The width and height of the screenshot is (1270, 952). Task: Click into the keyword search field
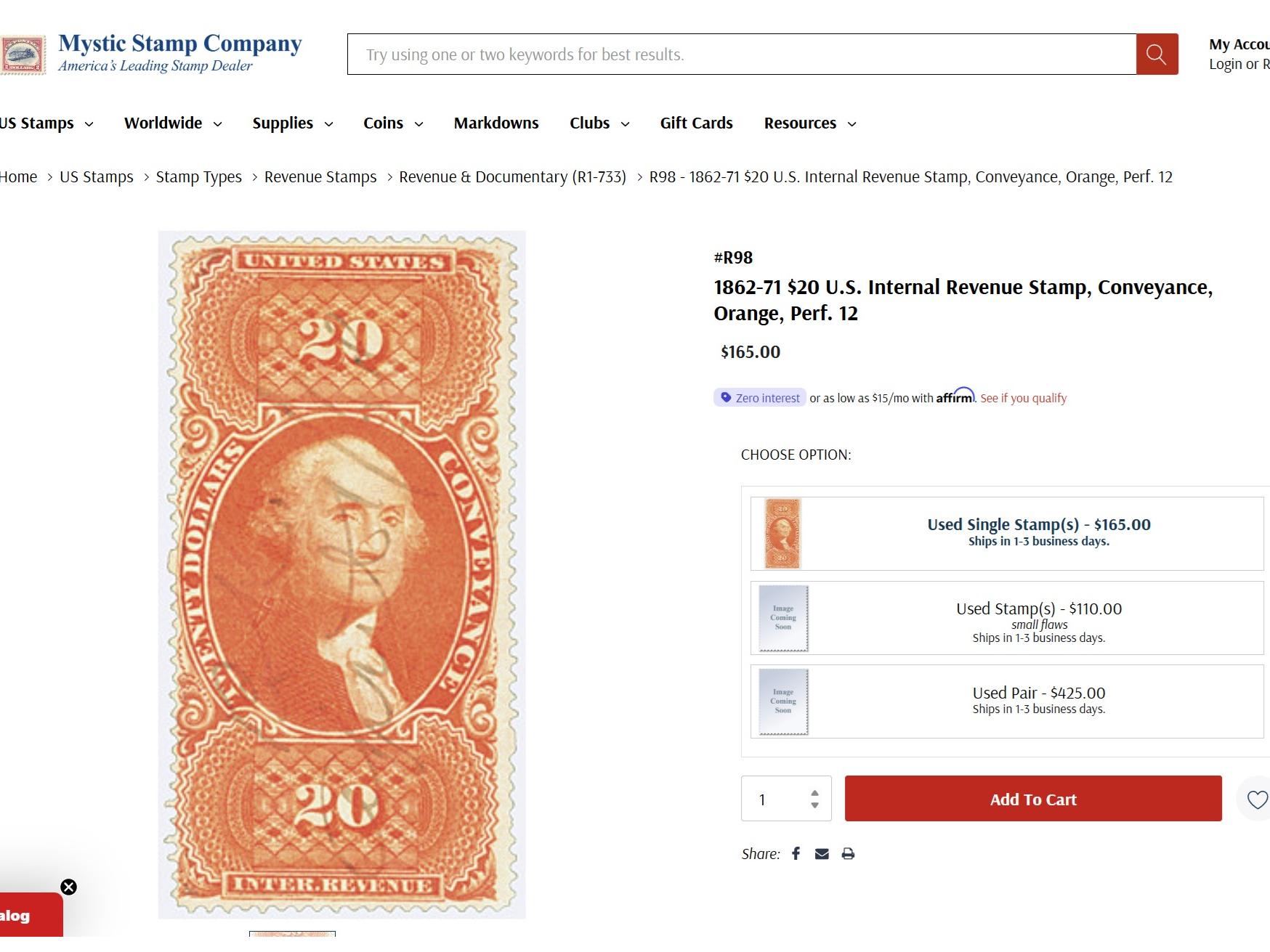click(x=741, y=54)
